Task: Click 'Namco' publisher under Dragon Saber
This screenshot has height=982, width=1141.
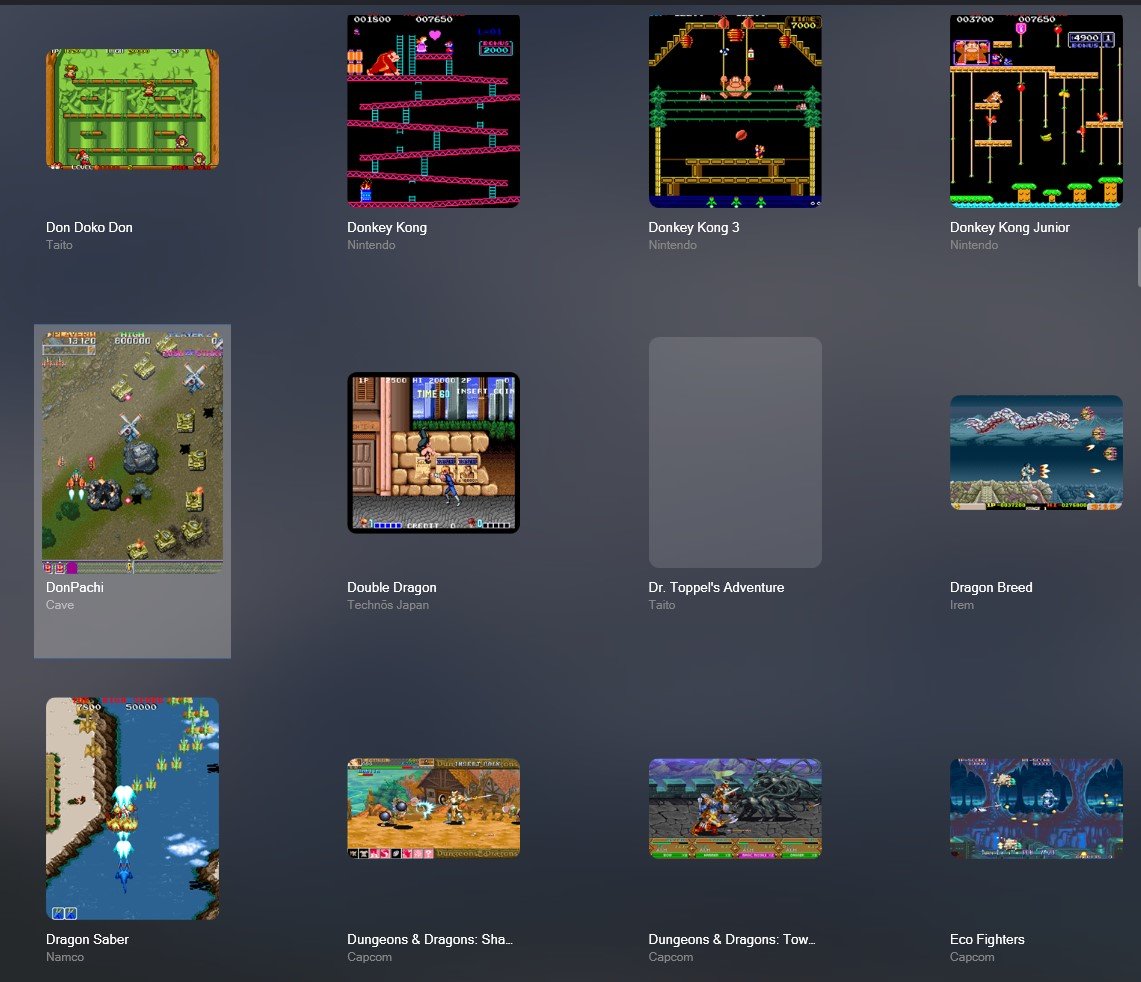Action: (65, 957)
